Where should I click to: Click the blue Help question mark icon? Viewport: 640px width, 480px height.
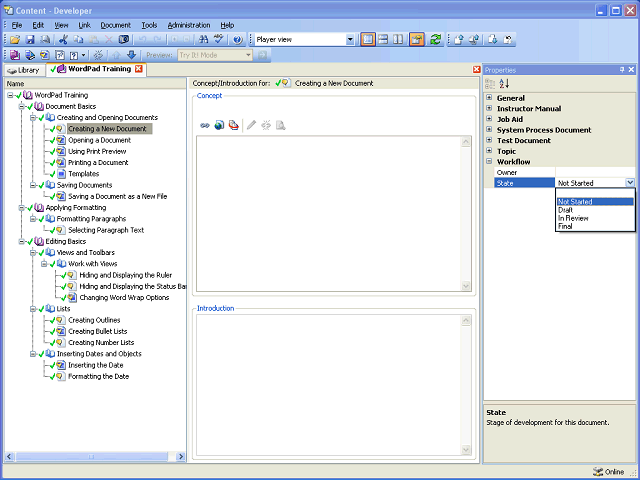(238, 40)
